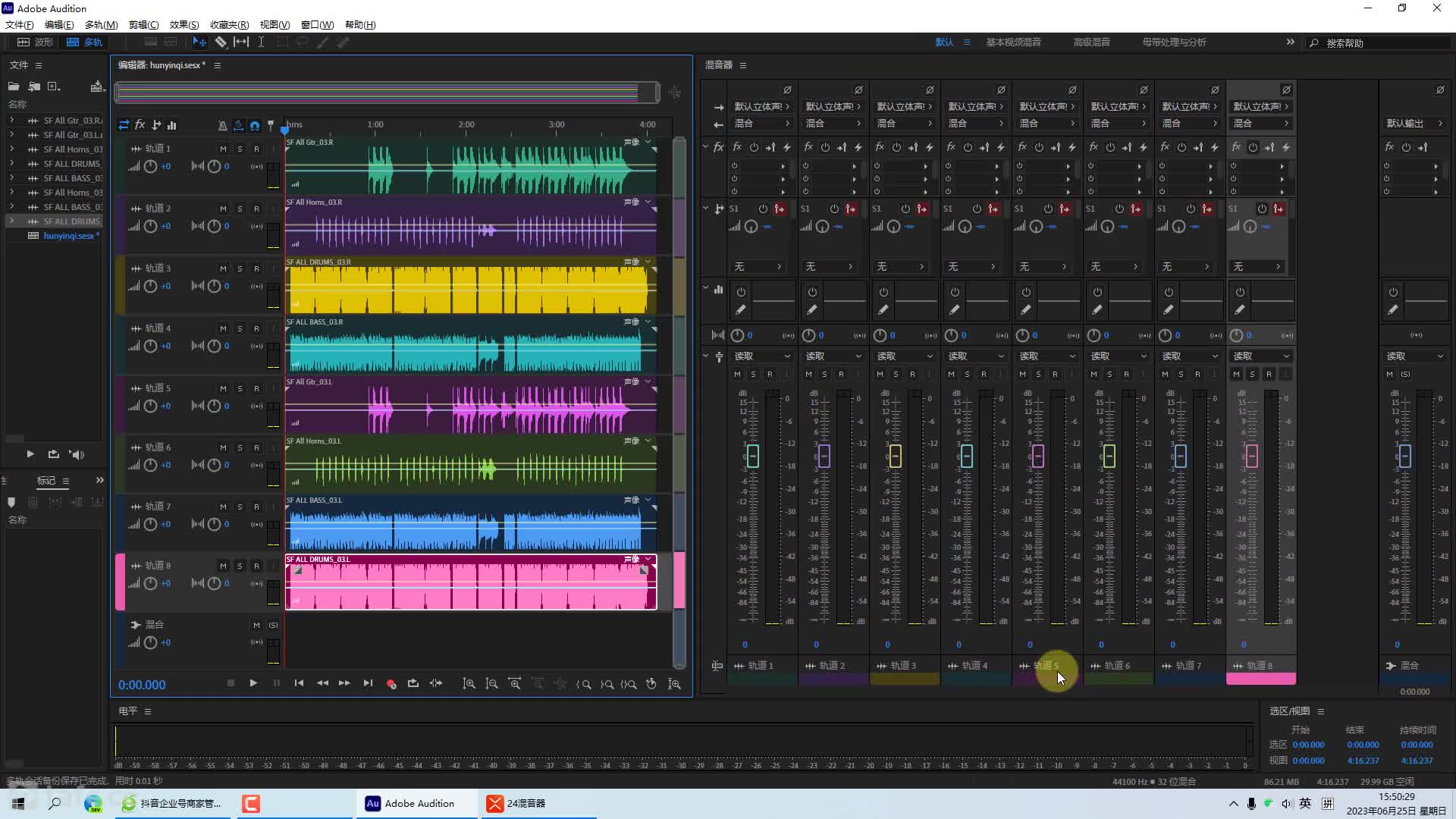The height and width of the screenshot is (819, 1456).
Task: Switch to 多轨 multitrack view
Action: click(84, 42)
